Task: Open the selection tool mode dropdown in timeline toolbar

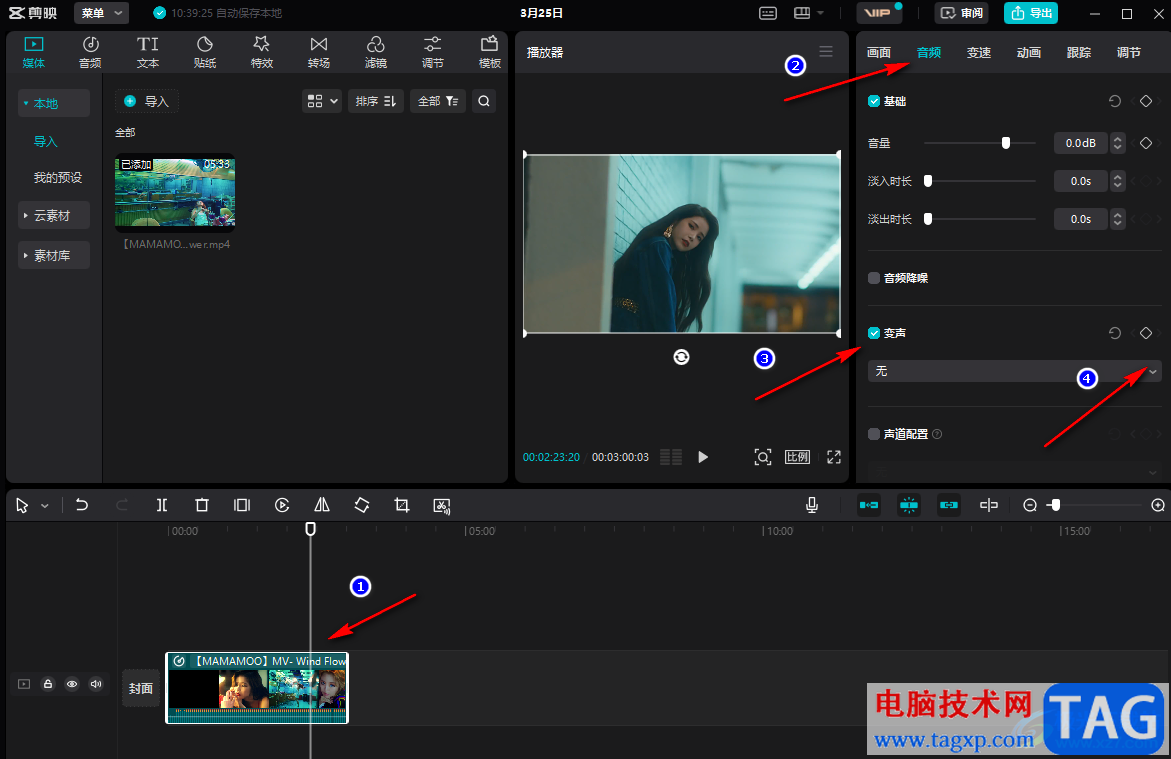Action: 45,506
